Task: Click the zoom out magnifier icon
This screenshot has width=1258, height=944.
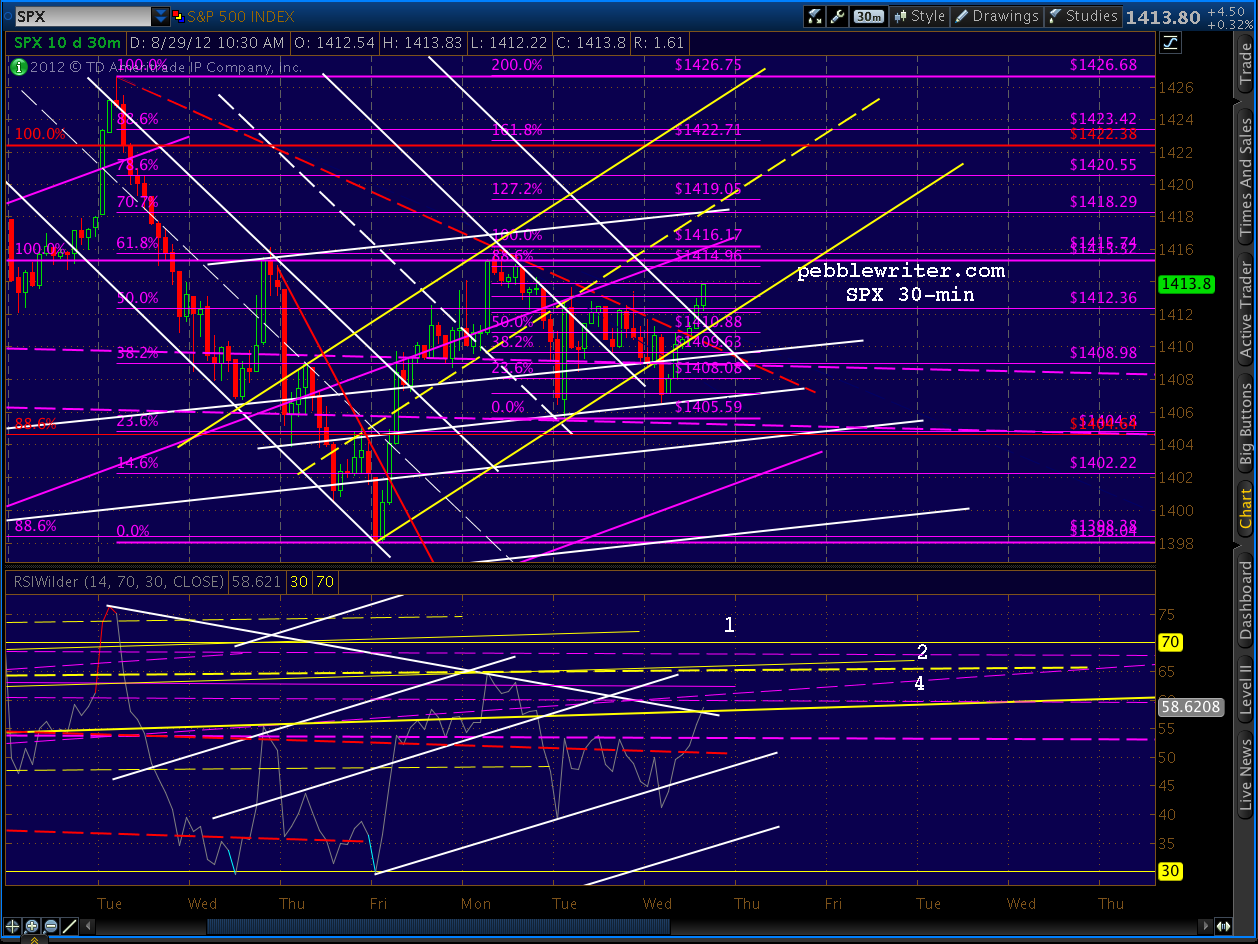Action: point(50,925)
